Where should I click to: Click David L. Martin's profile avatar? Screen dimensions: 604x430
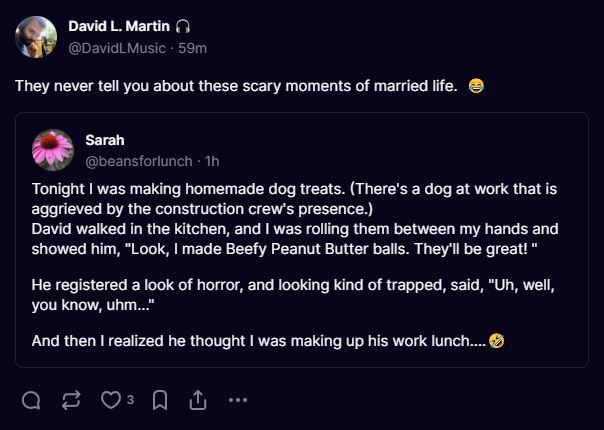(36, 36)
